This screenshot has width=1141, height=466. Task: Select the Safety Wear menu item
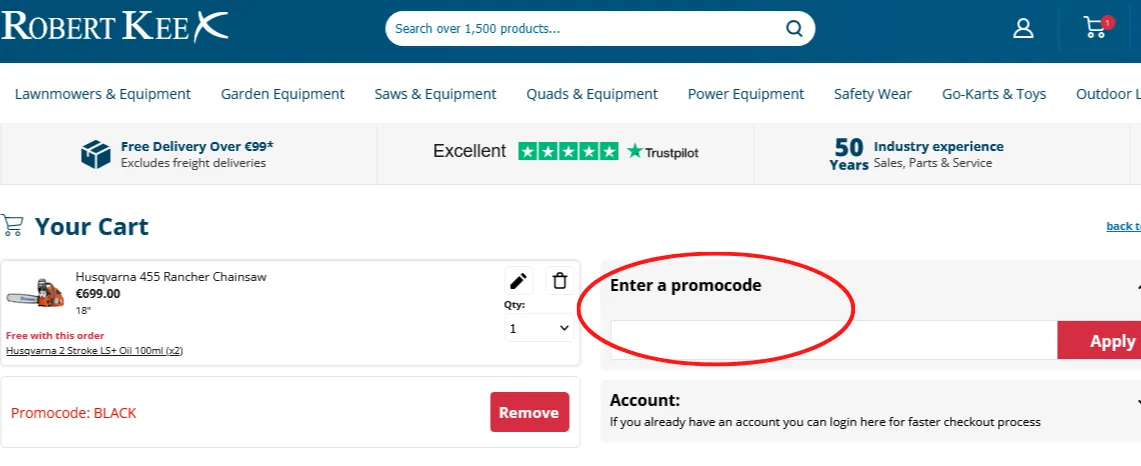(872, 94)
